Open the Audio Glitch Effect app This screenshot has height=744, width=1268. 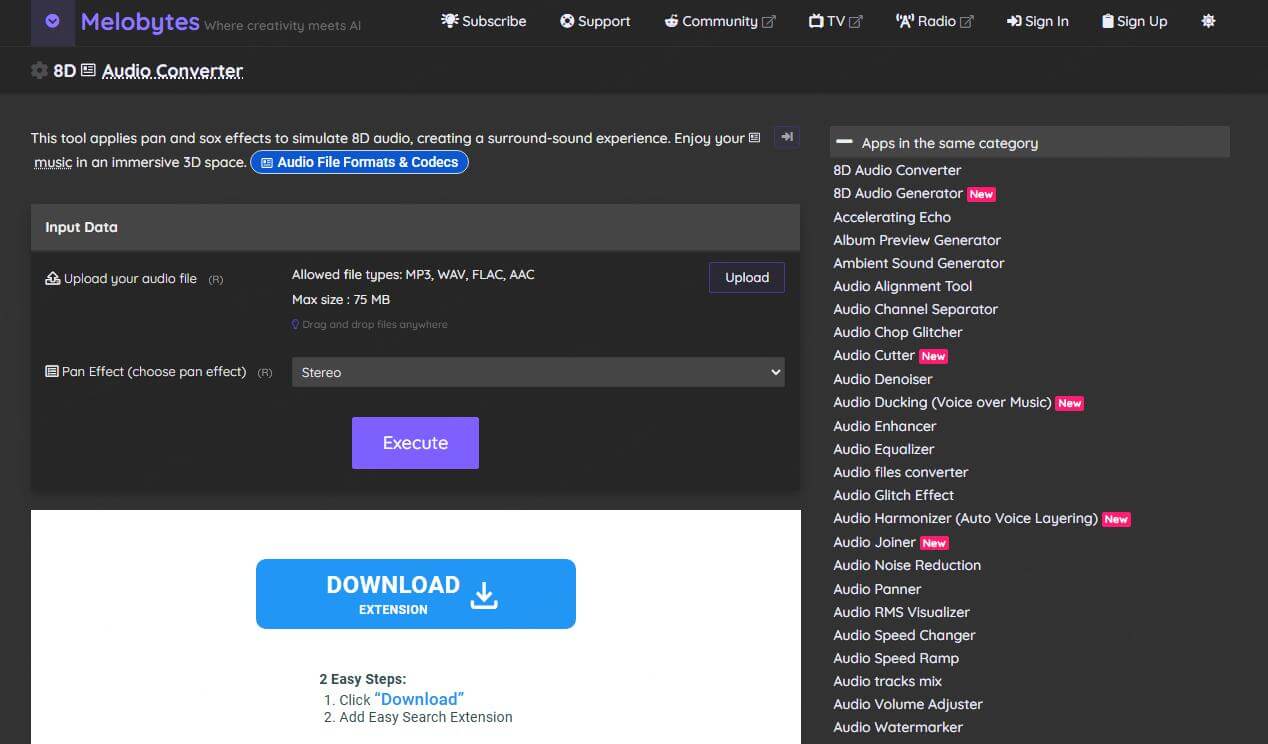point(894,495)
